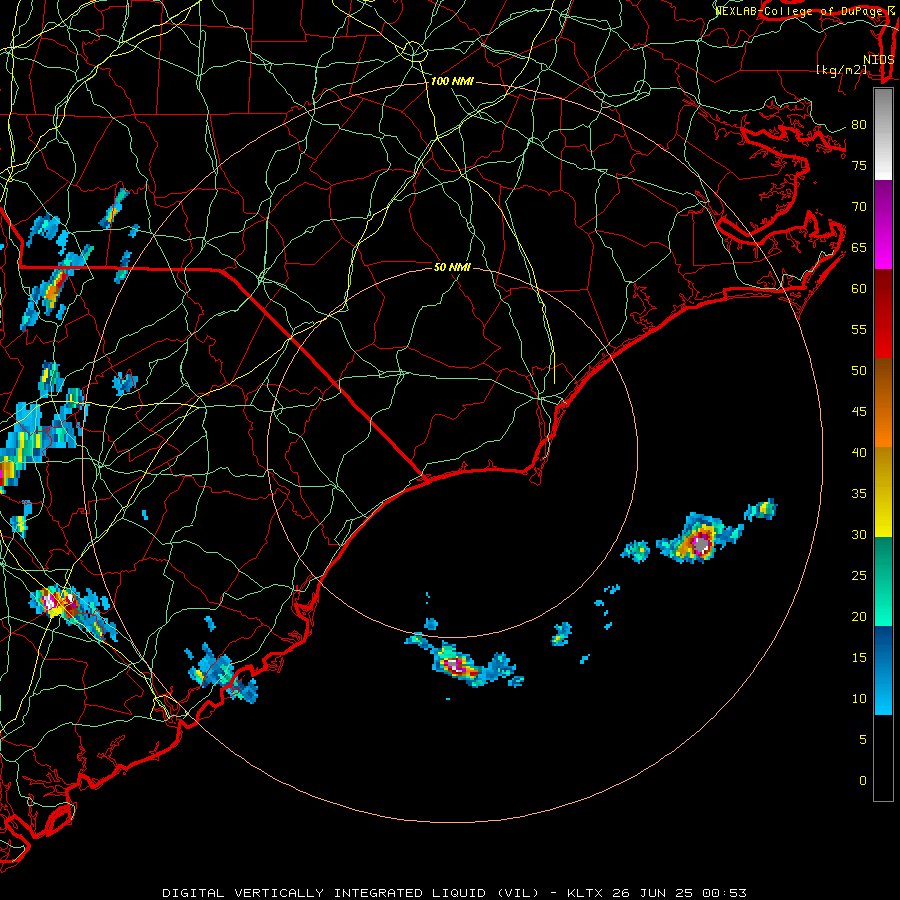Screen dimensions: 900x900
Task: Click the 75 value on the VIL scale
Action: [859, 165]
